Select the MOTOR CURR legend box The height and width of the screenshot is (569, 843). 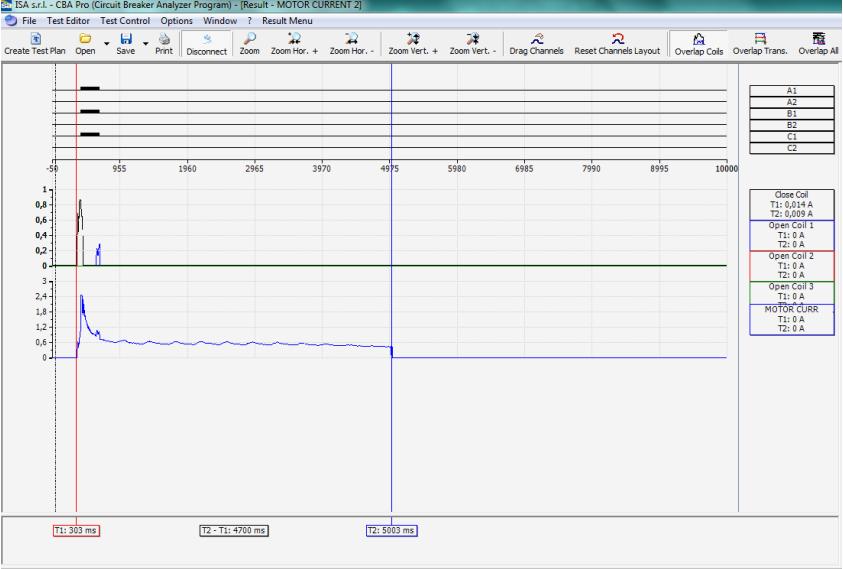tap(791, 319)
